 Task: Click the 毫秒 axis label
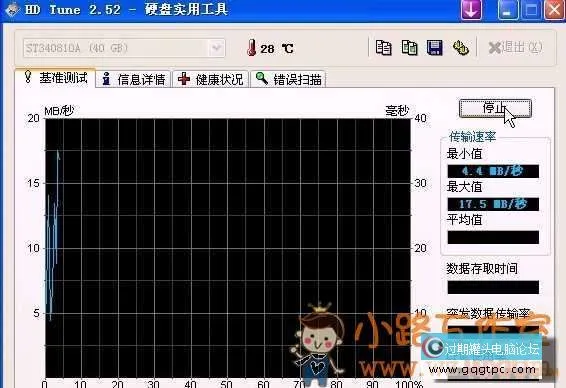397,110
